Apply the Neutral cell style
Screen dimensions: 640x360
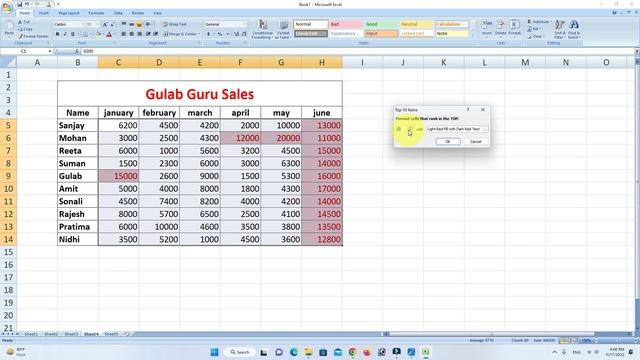tap(416, 24)
